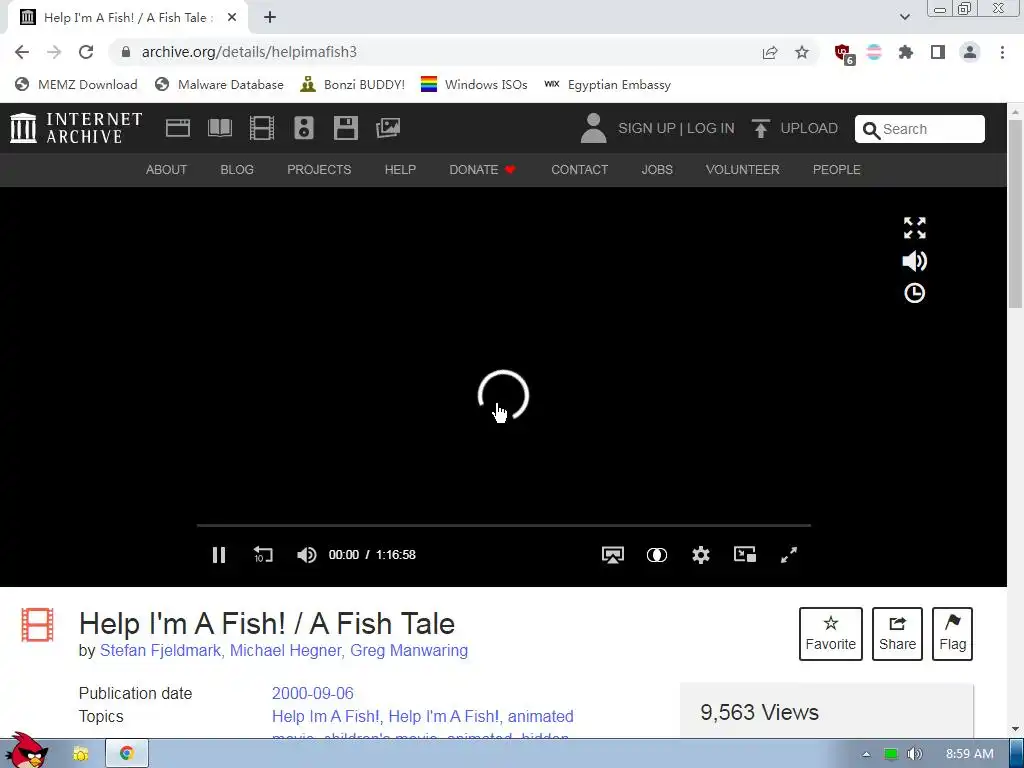The width and height of the screenshot is (1024, 768).
Task: Open the Video filmstrip icon
Action: click(x=262, y=128)
